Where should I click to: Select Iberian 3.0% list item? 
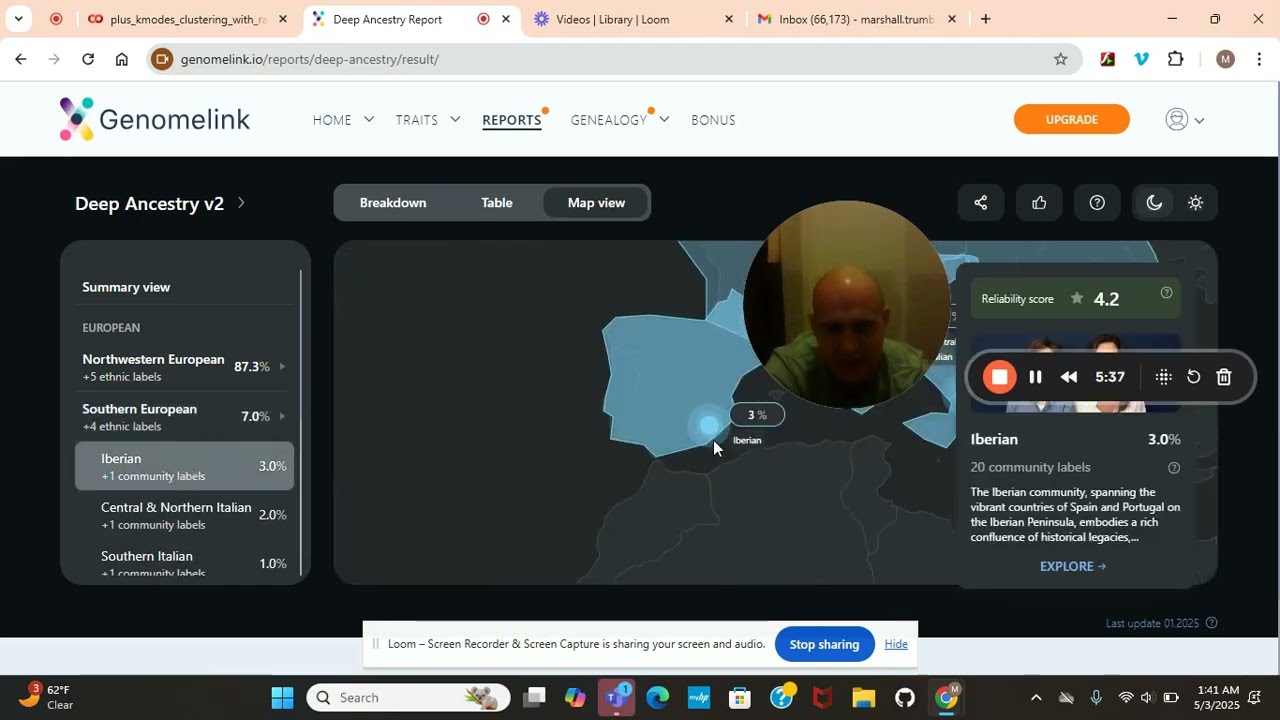click(184, 466)
